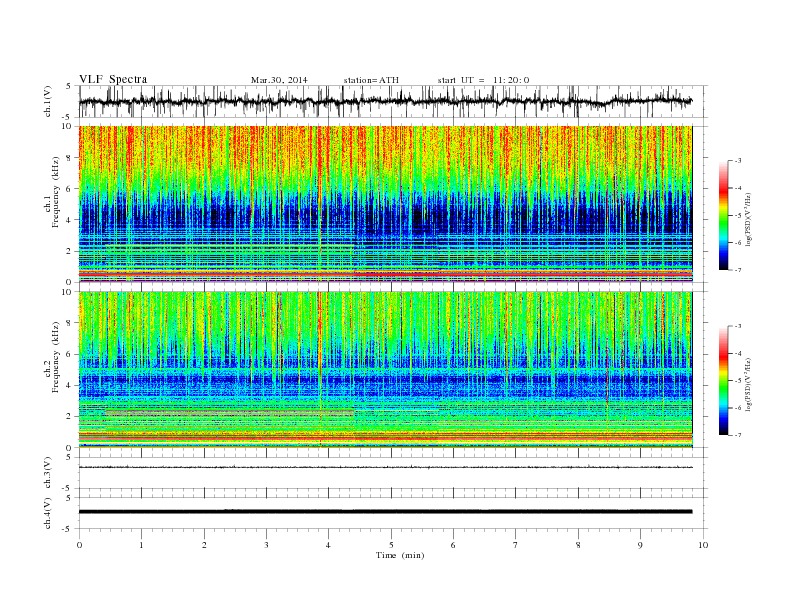Click the 'ch.4(V)' axis label
The image size is (792, 612).
pos(47,513)
